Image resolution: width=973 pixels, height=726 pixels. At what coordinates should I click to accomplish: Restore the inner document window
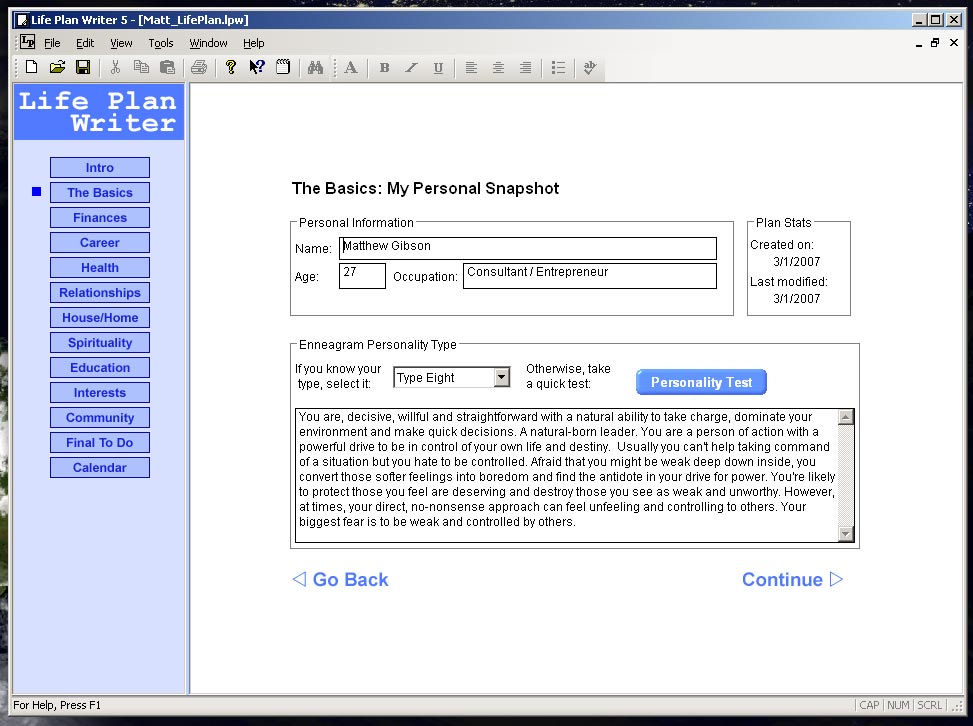[935, 43]
